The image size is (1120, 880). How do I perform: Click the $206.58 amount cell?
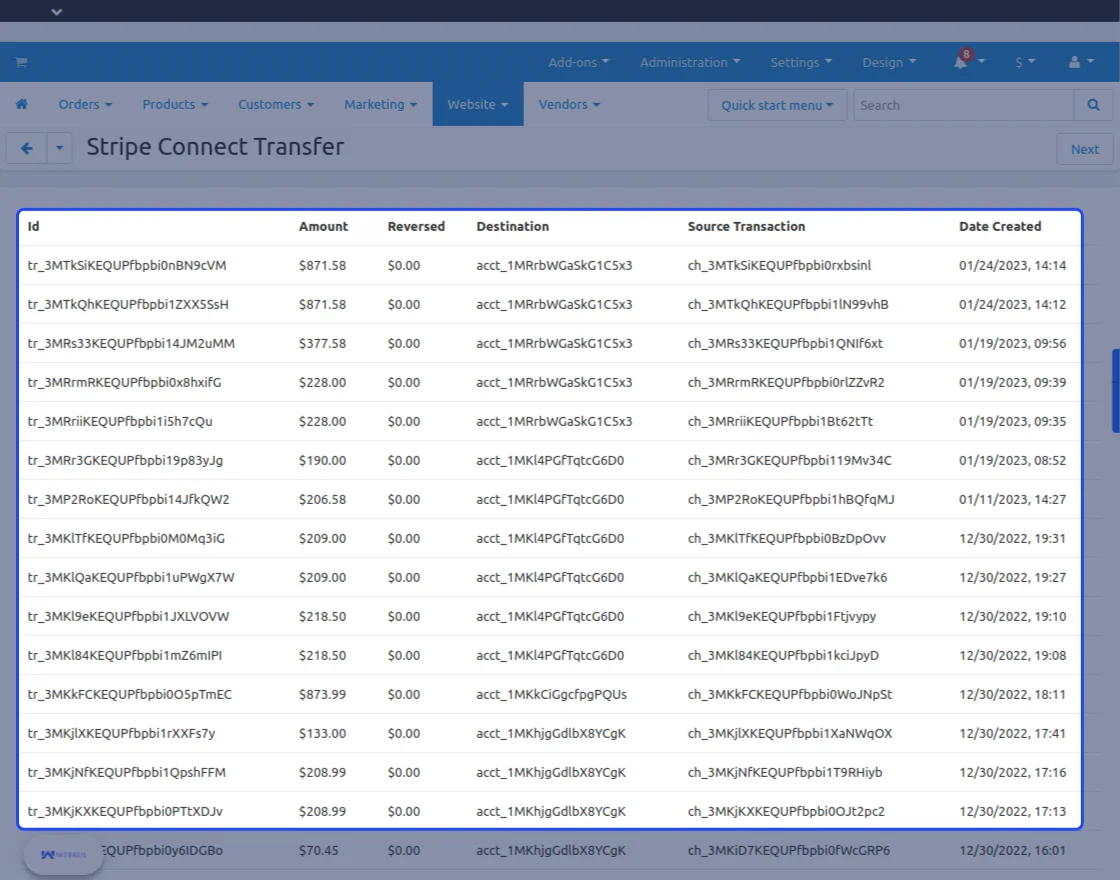tap(322, 499)
